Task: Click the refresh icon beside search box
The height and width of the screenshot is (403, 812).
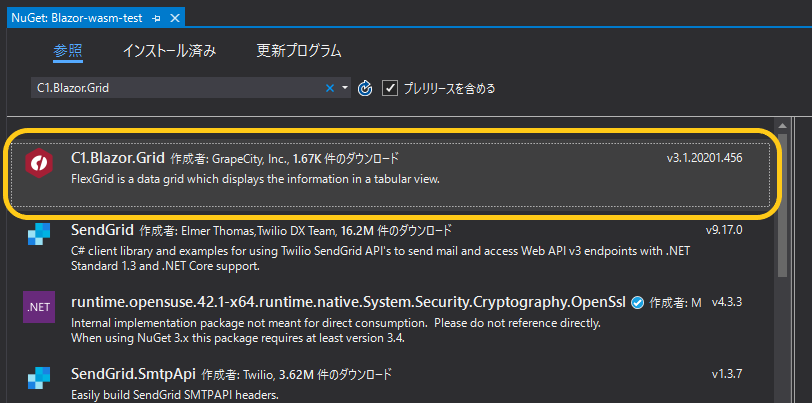Action: 365,89
